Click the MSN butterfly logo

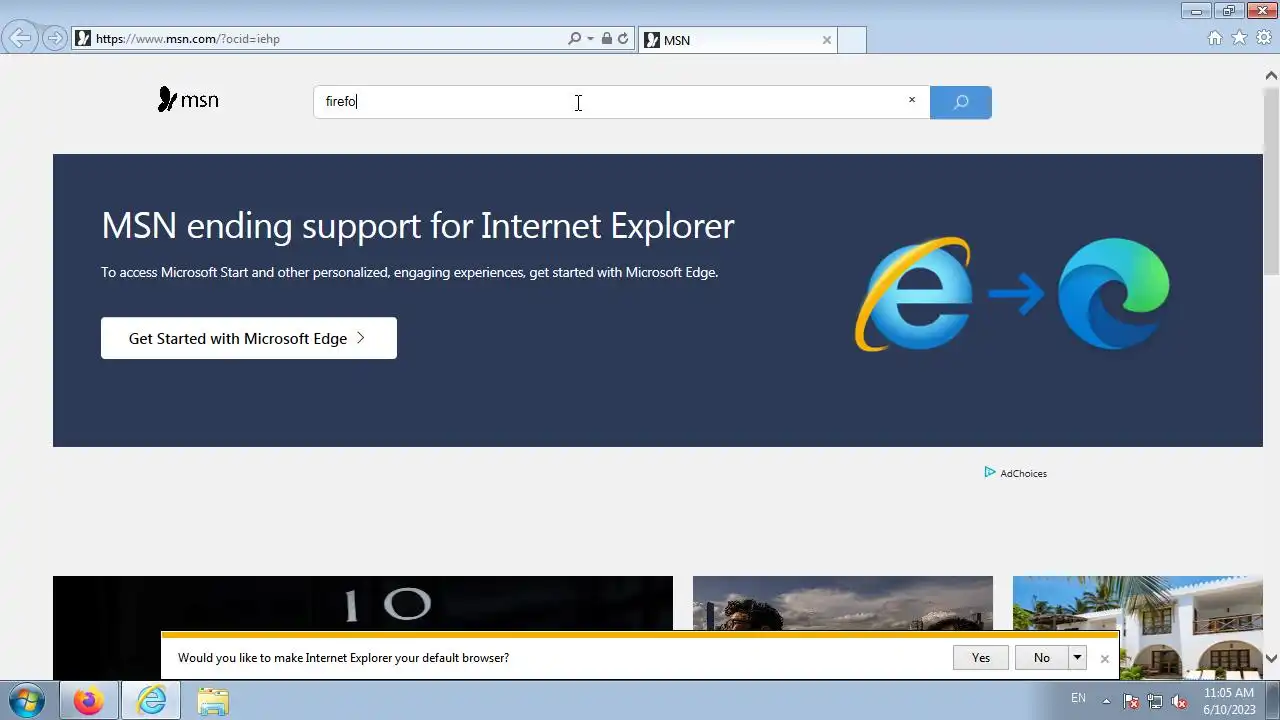[188, 100]
